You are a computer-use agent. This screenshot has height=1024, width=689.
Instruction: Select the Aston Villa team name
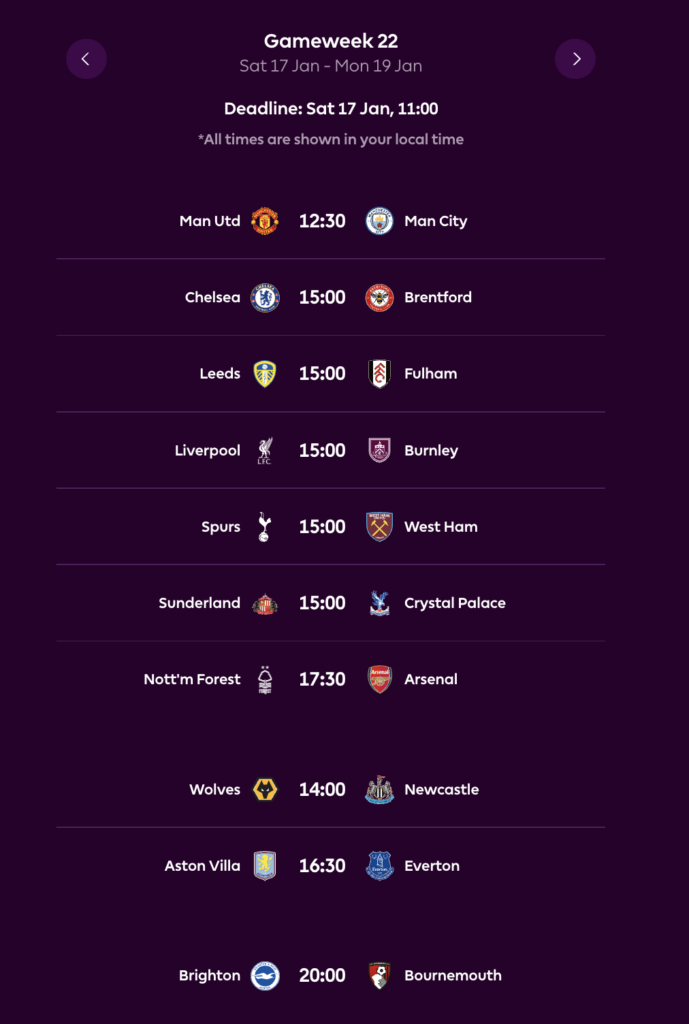coord(202,866)
